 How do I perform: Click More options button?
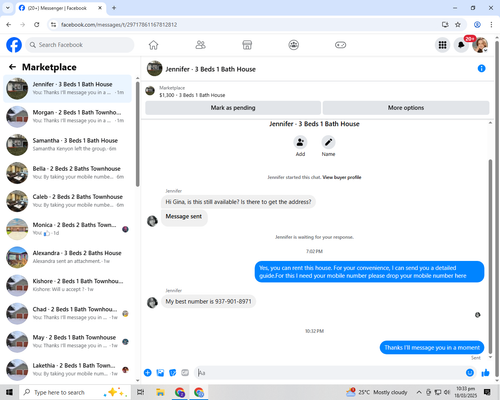[x=406, y=108]
